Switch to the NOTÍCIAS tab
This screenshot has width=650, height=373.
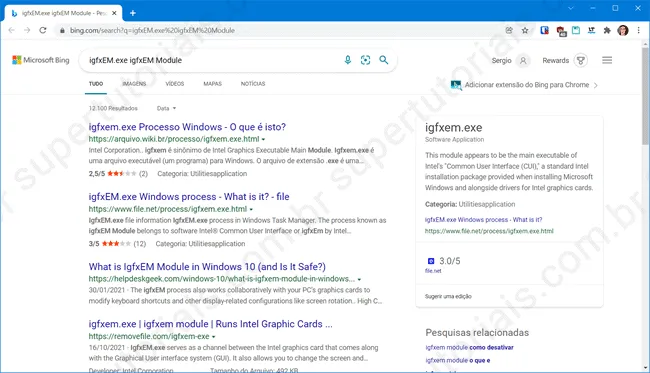[x=253, y=84]
